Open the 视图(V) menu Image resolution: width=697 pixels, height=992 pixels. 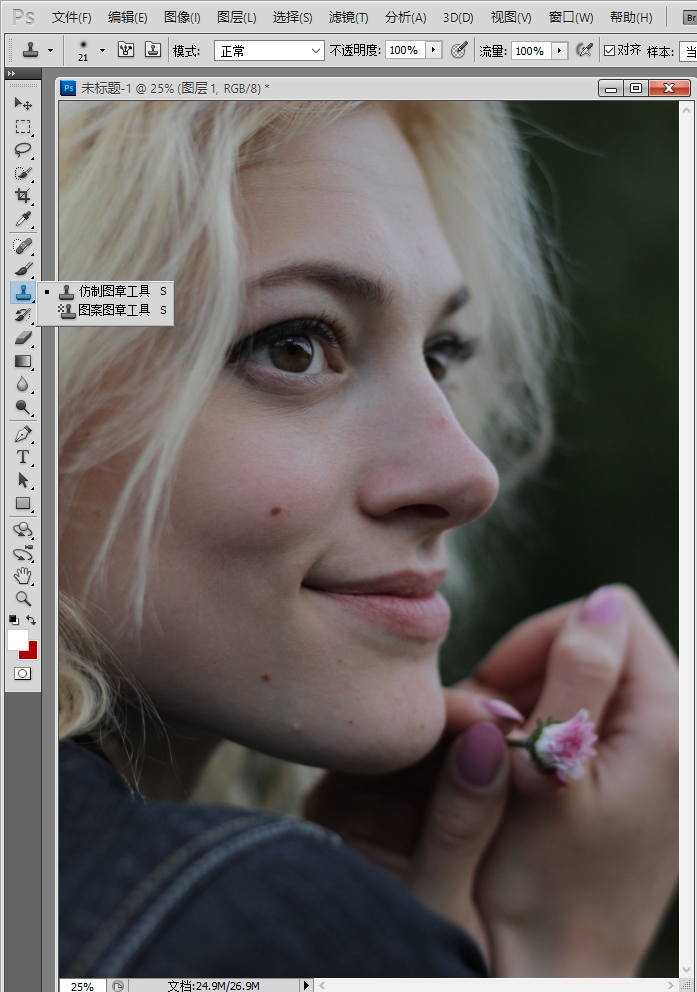[x=511, y=17]
